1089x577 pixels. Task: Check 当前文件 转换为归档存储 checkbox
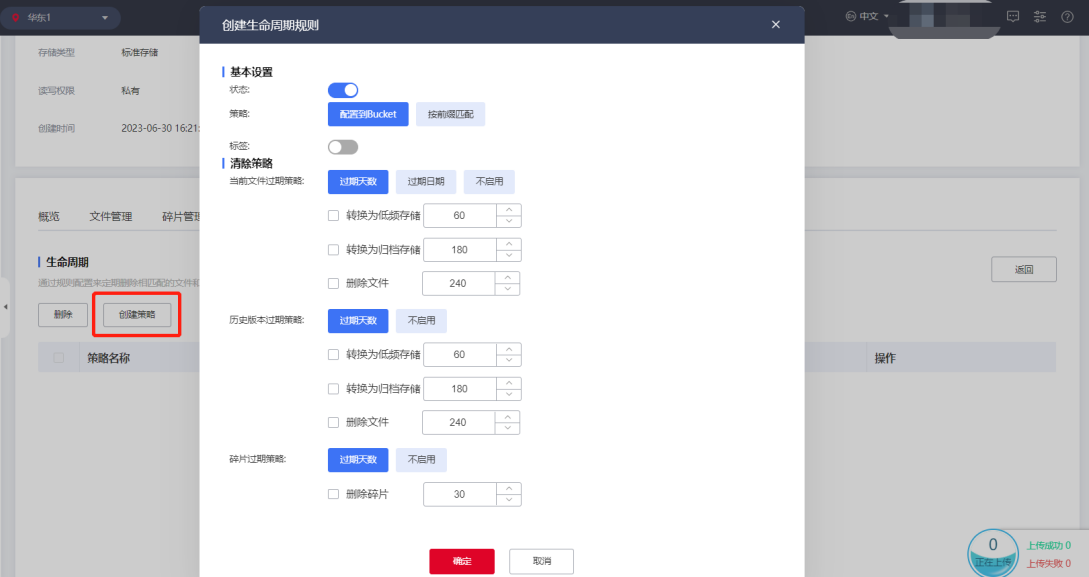(334, 249)
